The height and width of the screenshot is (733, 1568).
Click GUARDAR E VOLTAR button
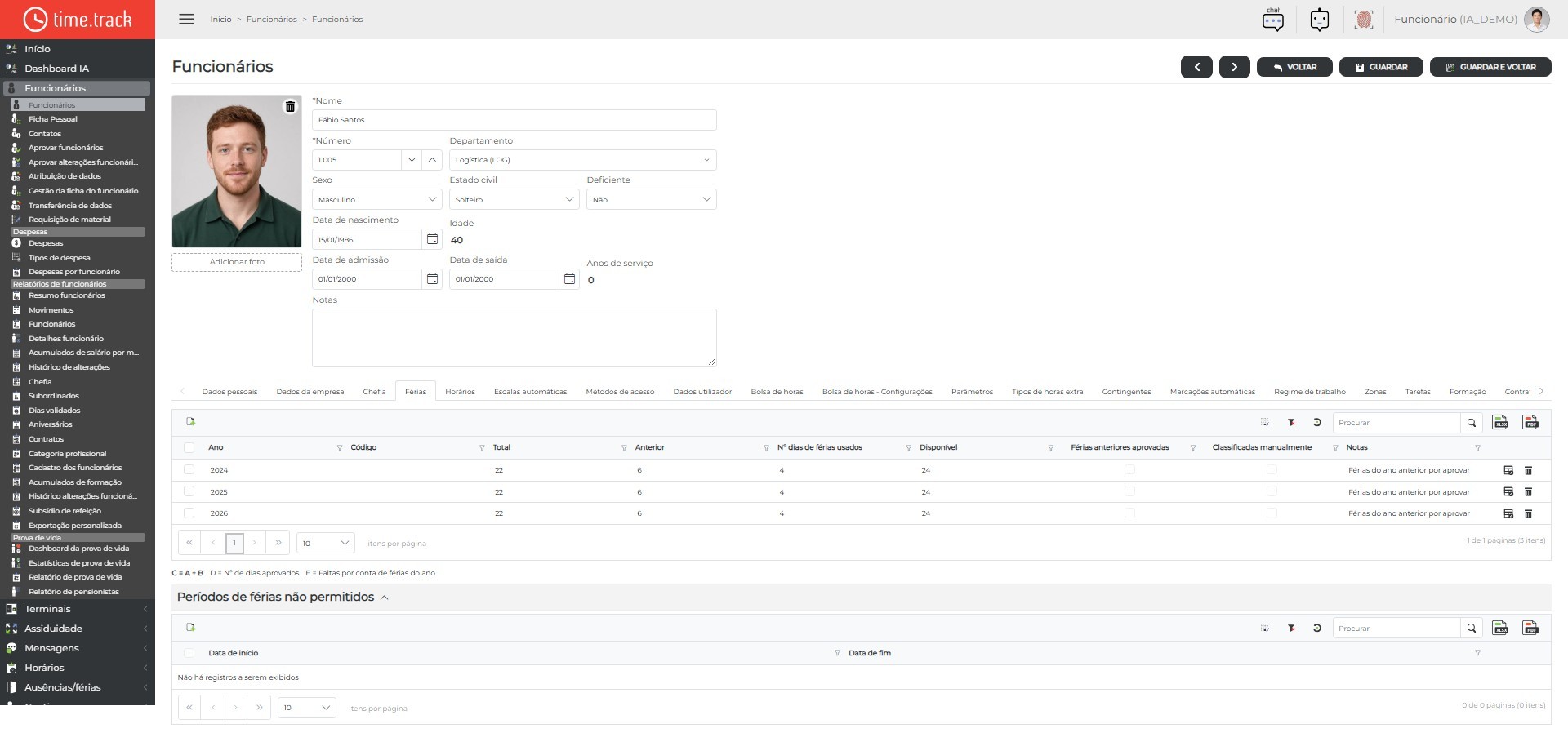pyautogui.click(x=1490, y=67)
